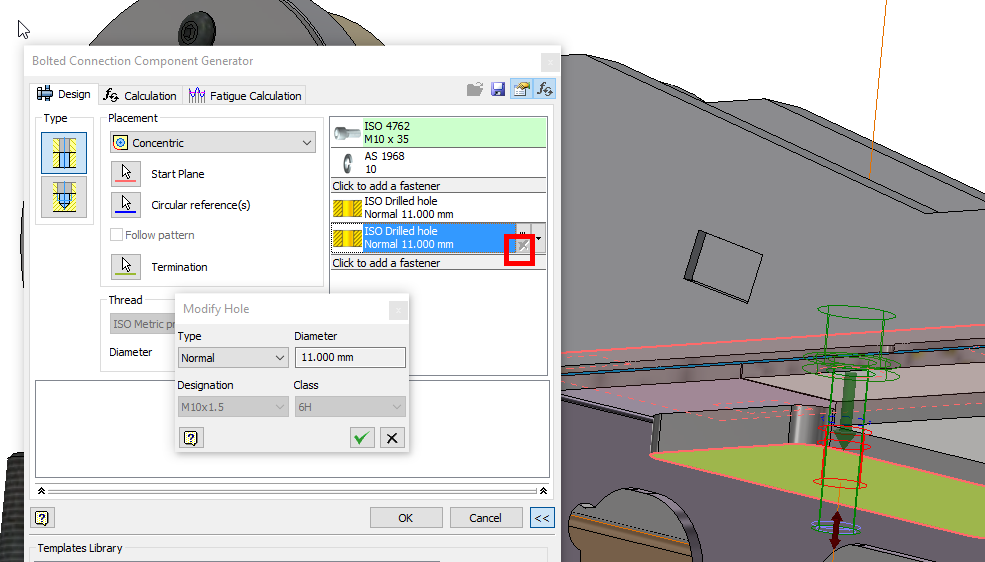Collapse Templates Library with << button
Viewport: 985px width, 562px height.
(542, 518)
